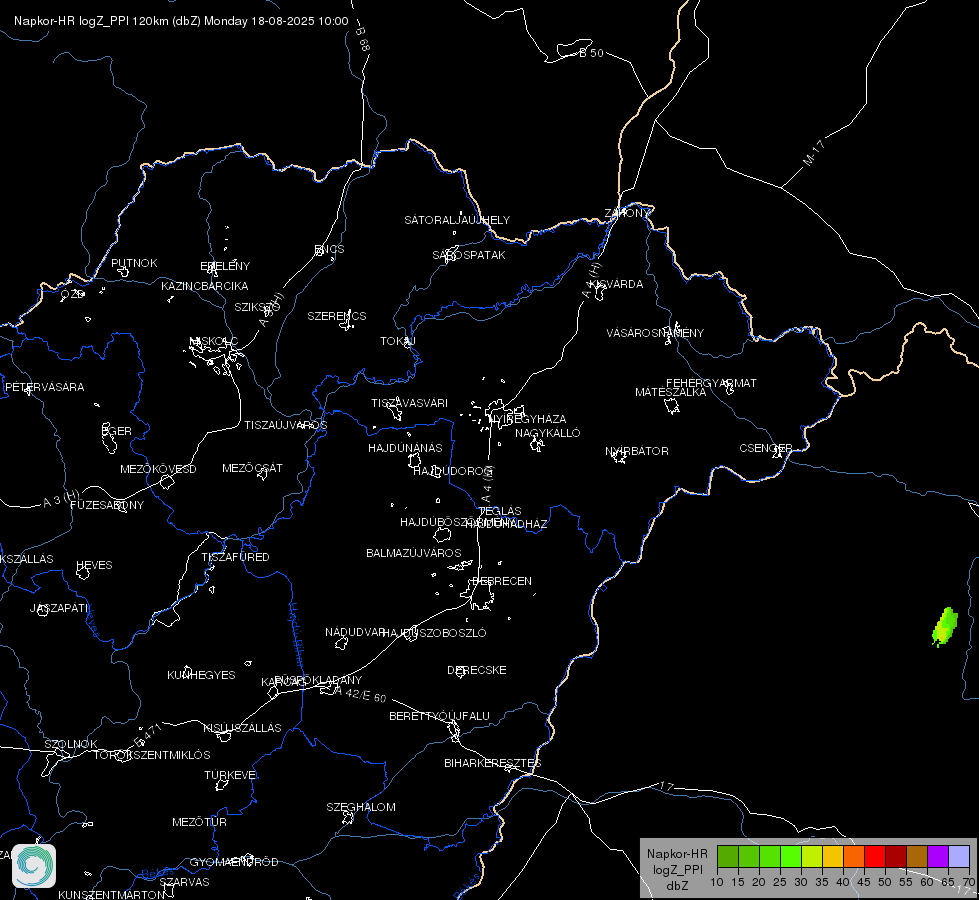The width and height of the screenshot is (979, 900).
Task: Click the SZOLNOK city label
Action: click(71, 744)
